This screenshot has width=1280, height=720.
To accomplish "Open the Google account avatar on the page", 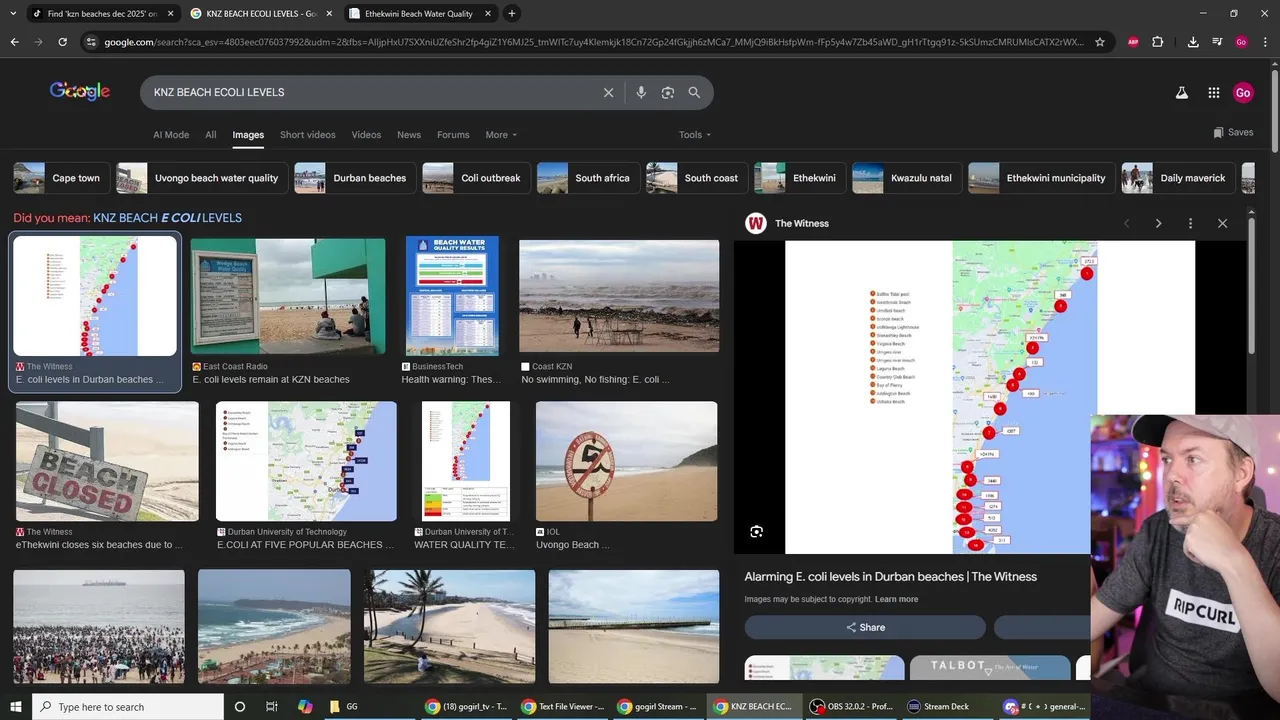I will 1243,92.
